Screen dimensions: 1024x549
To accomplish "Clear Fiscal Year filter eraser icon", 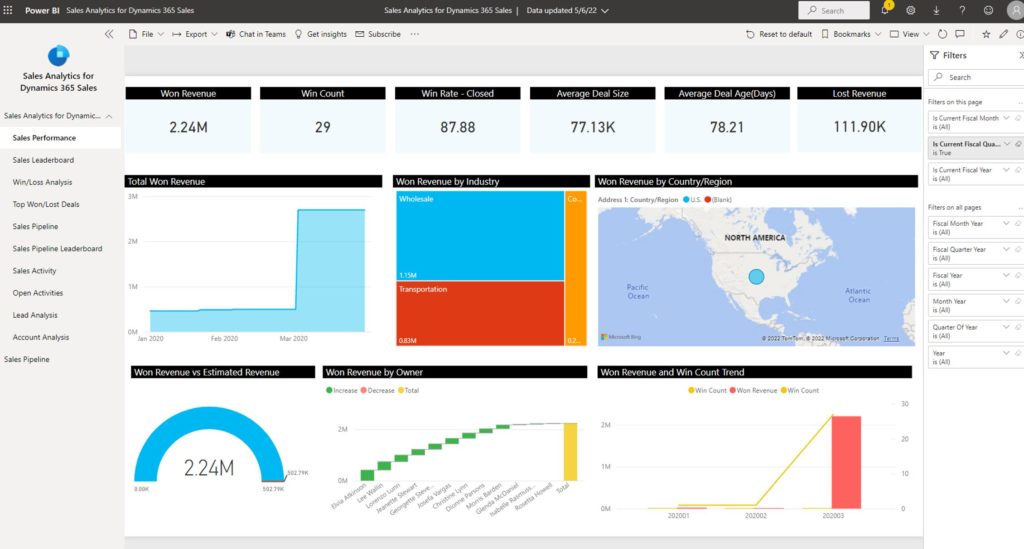I will [1018, 275].
